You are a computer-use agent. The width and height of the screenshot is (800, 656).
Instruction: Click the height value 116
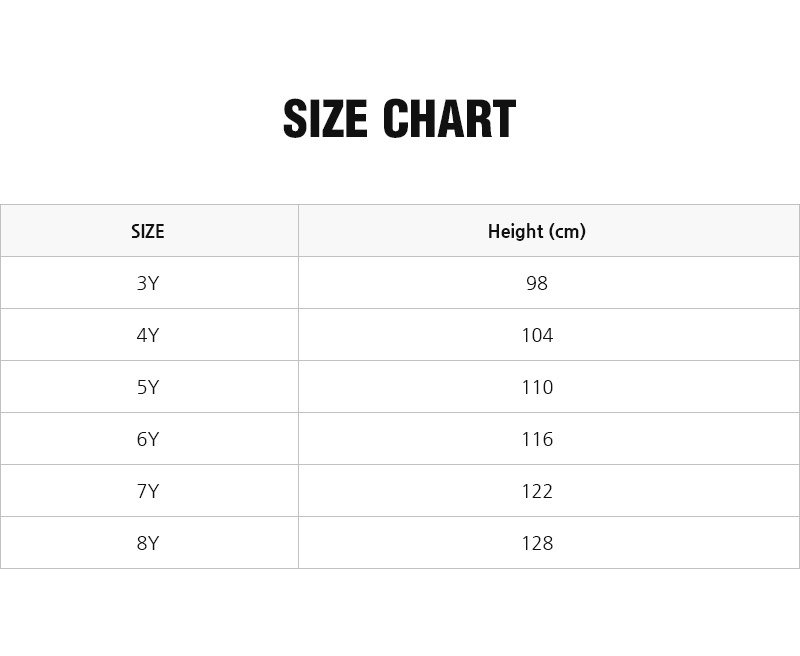click(537, 439)
